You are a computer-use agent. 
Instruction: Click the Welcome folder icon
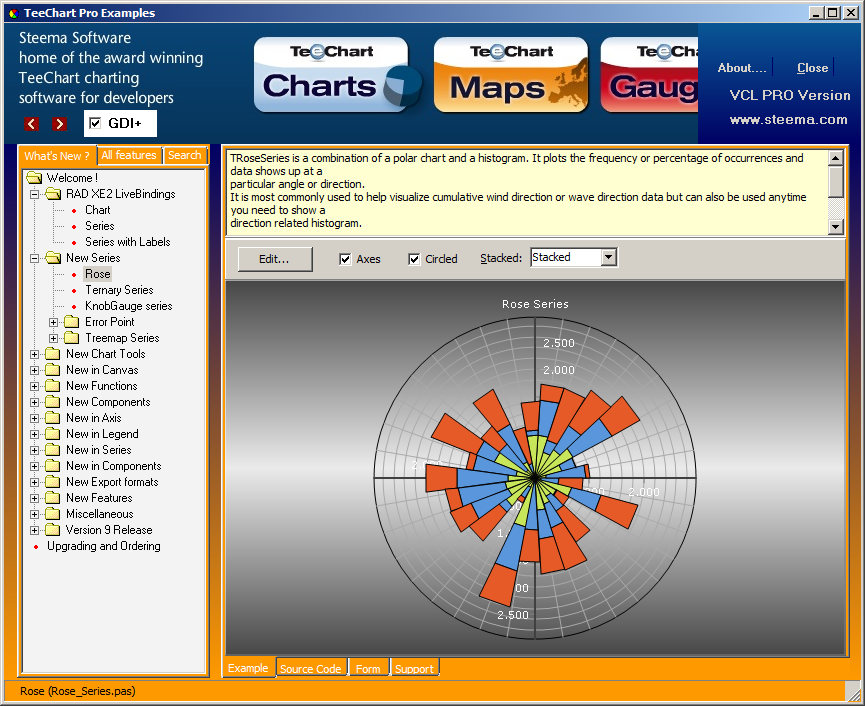point(34,178)
